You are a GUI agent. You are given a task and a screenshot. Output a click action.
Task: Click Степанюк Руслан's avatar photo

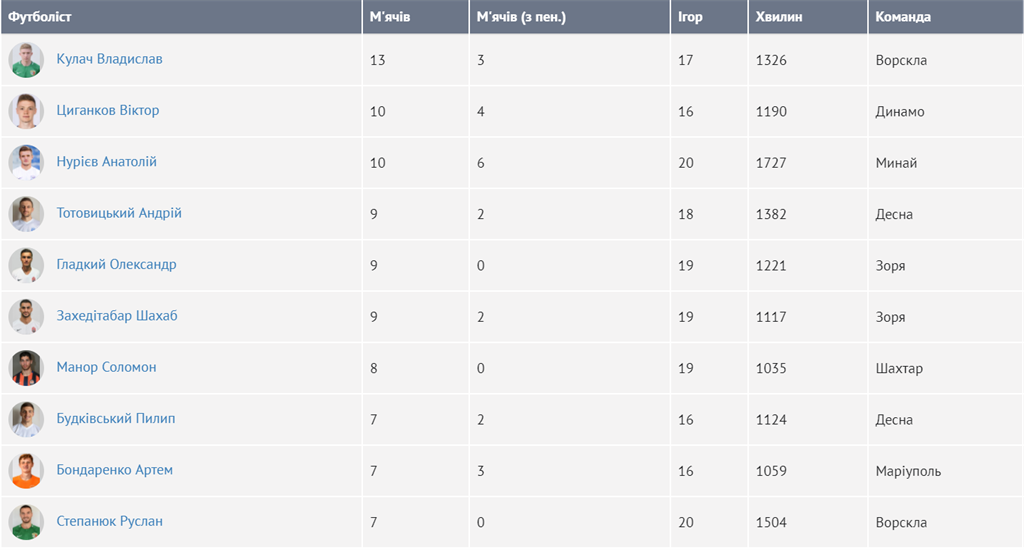[x=26, y=522]
